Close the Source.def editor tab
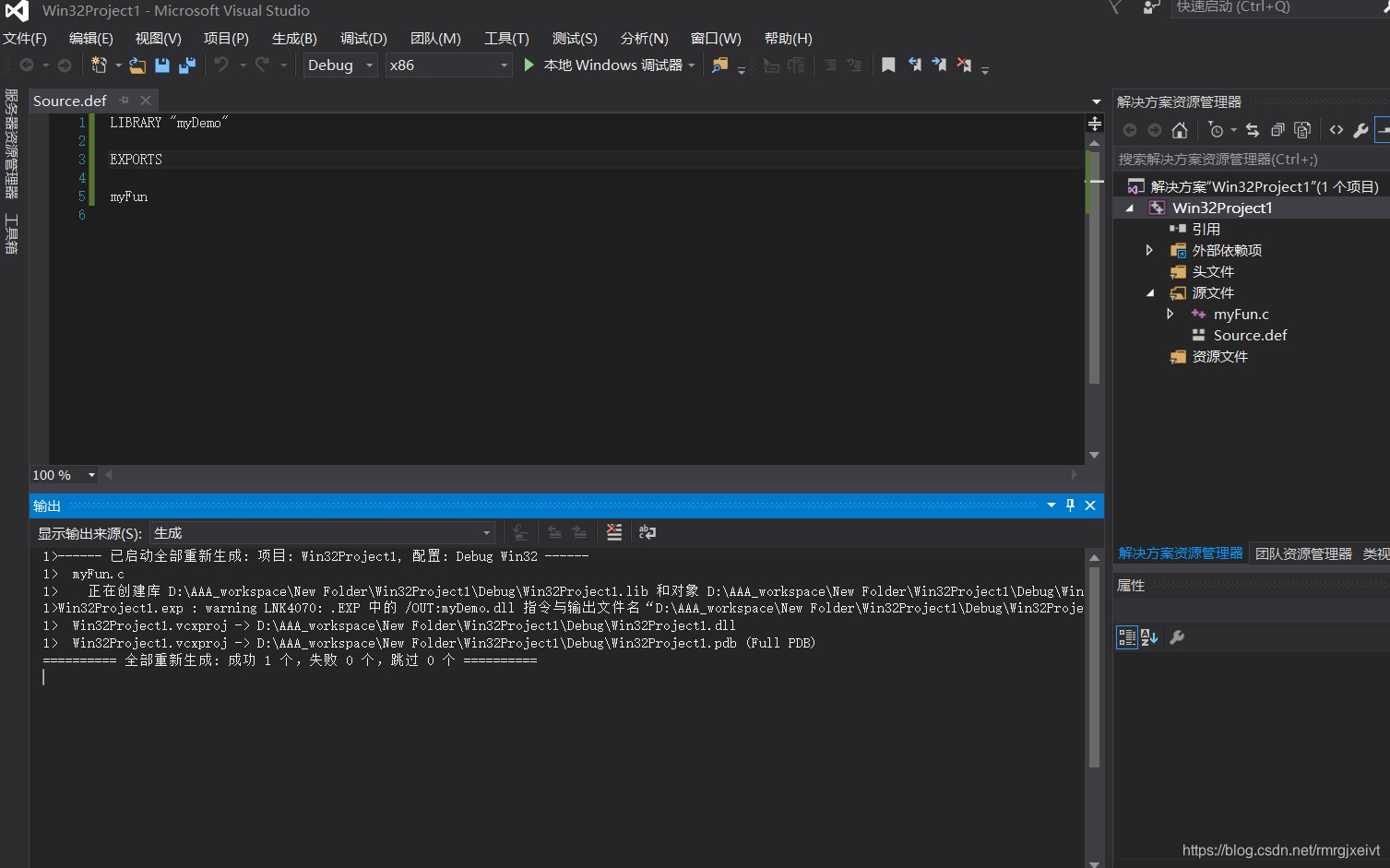1390x868 pixels. point(146,101)
